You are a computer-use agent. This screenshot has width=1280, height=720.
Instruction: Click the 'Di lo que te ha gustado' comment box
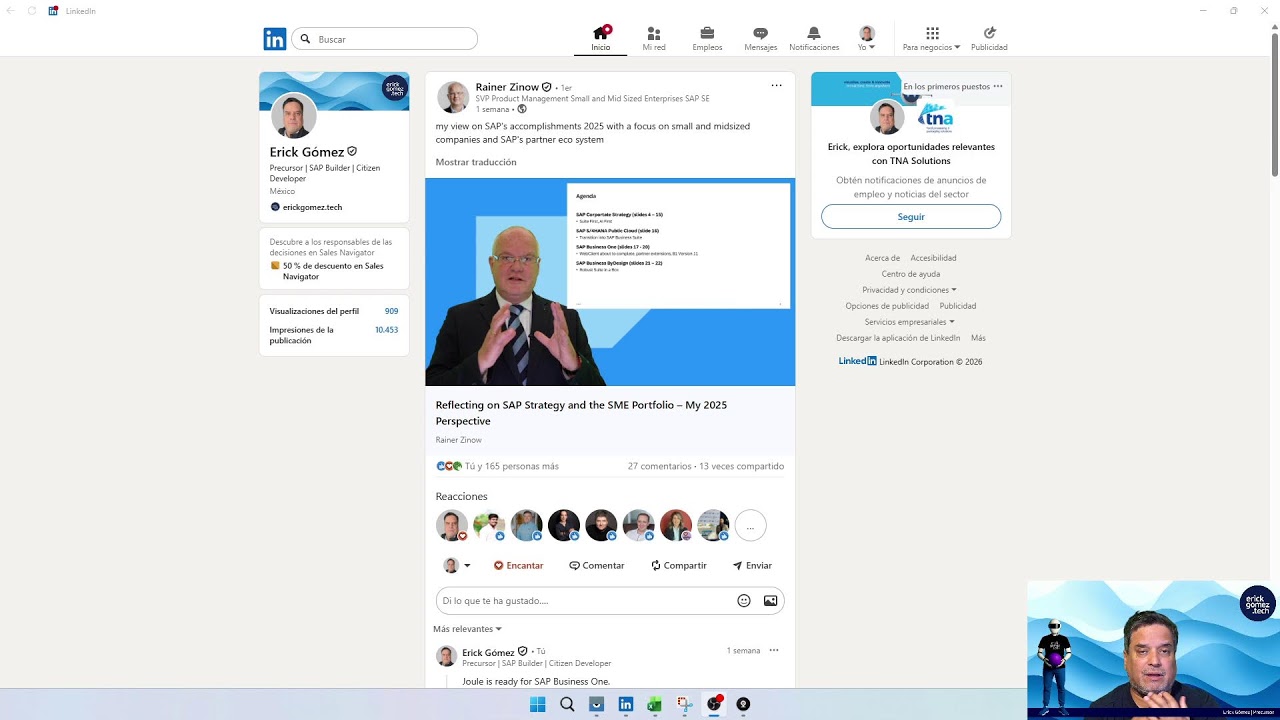pyautogui.click(x=585, y=601)
